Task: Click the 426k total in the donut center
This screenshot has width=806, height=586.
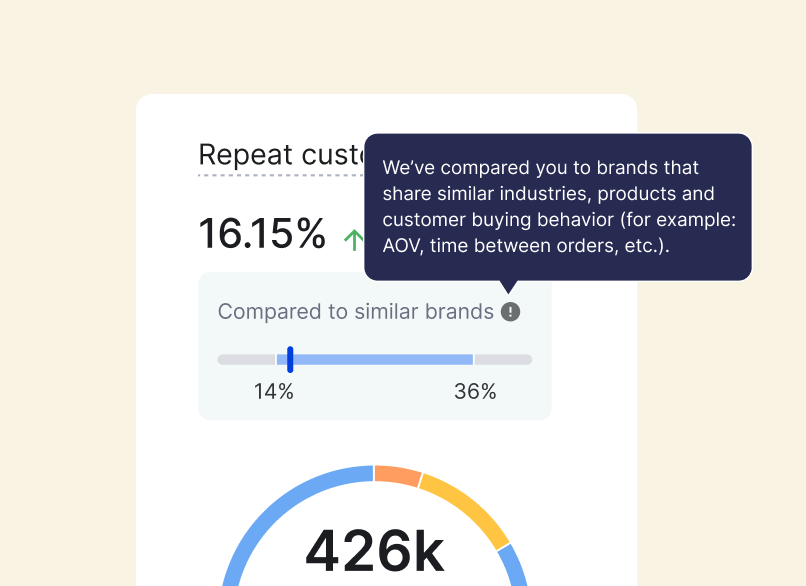Action: (x=374, y=551)
